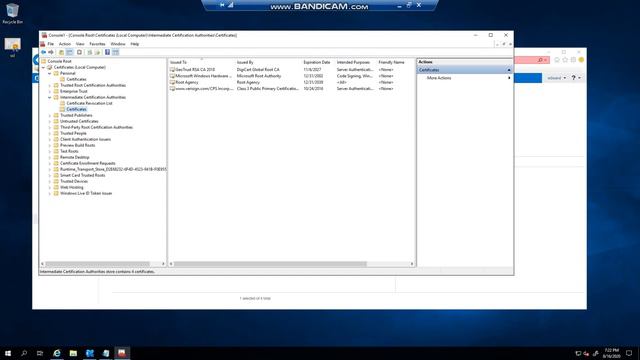Click the help question mark in background window

point(573,78)
